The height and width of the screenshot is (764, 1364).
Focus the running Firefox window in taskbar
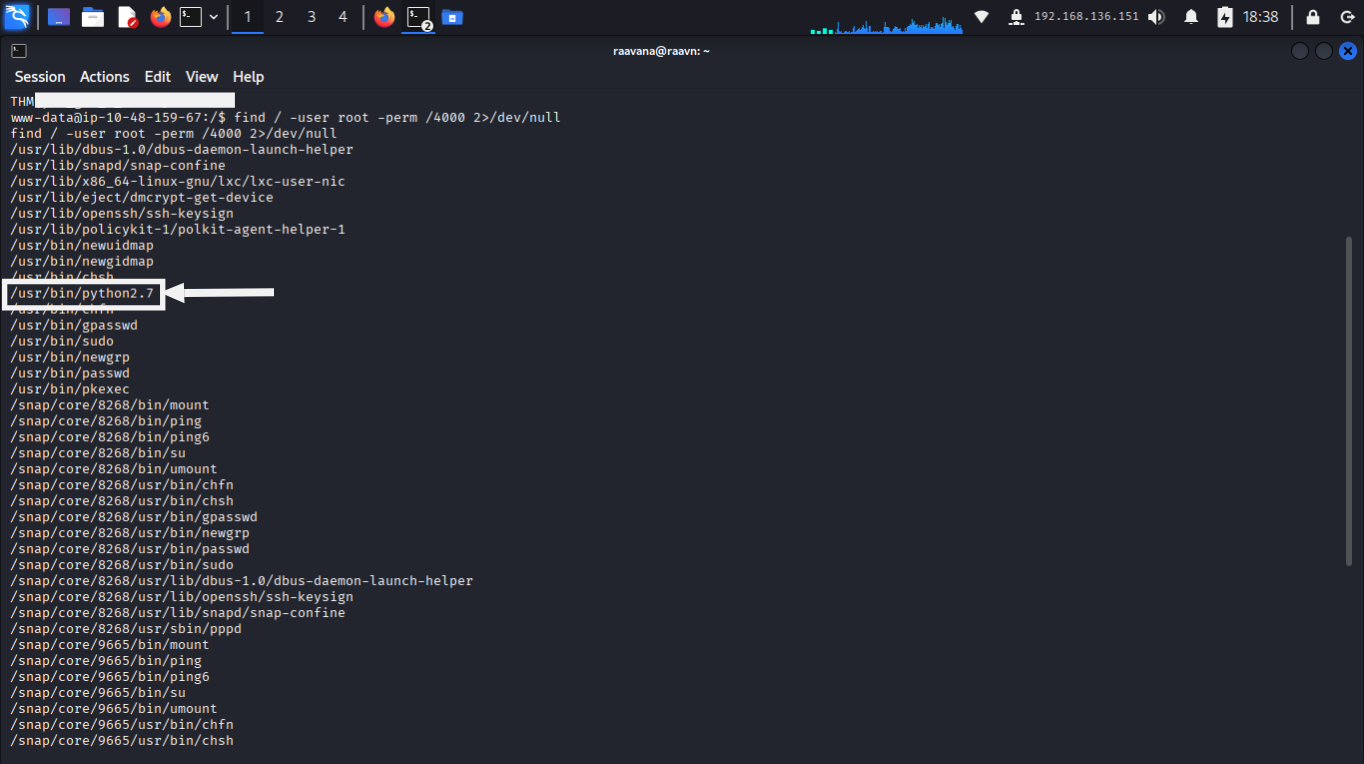(x=384, y=17)
